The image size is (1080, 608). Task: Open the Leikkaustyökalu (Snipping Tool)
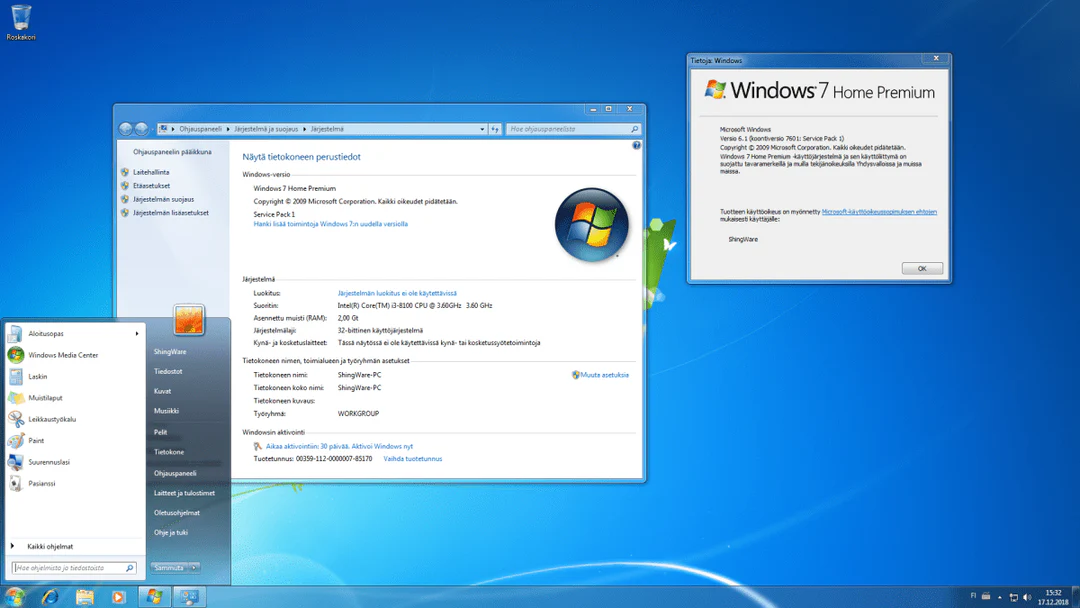pyautogui.click(x=52, y=420)
